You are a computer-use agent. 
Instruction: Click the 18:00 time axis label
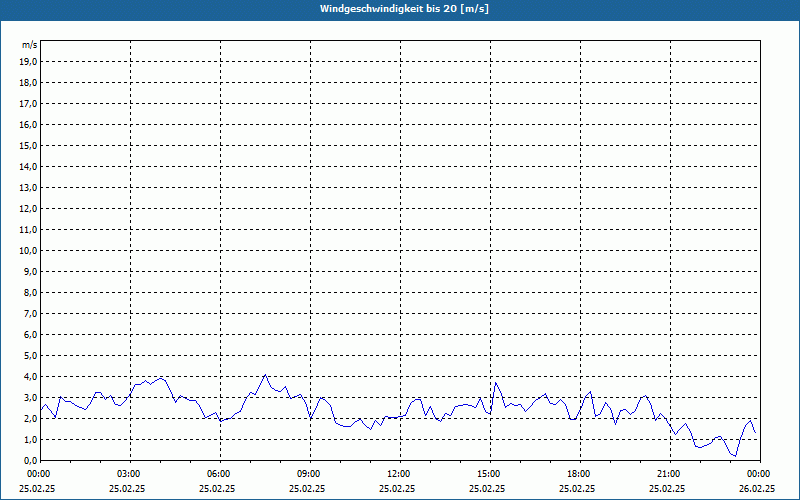(580, 474)
